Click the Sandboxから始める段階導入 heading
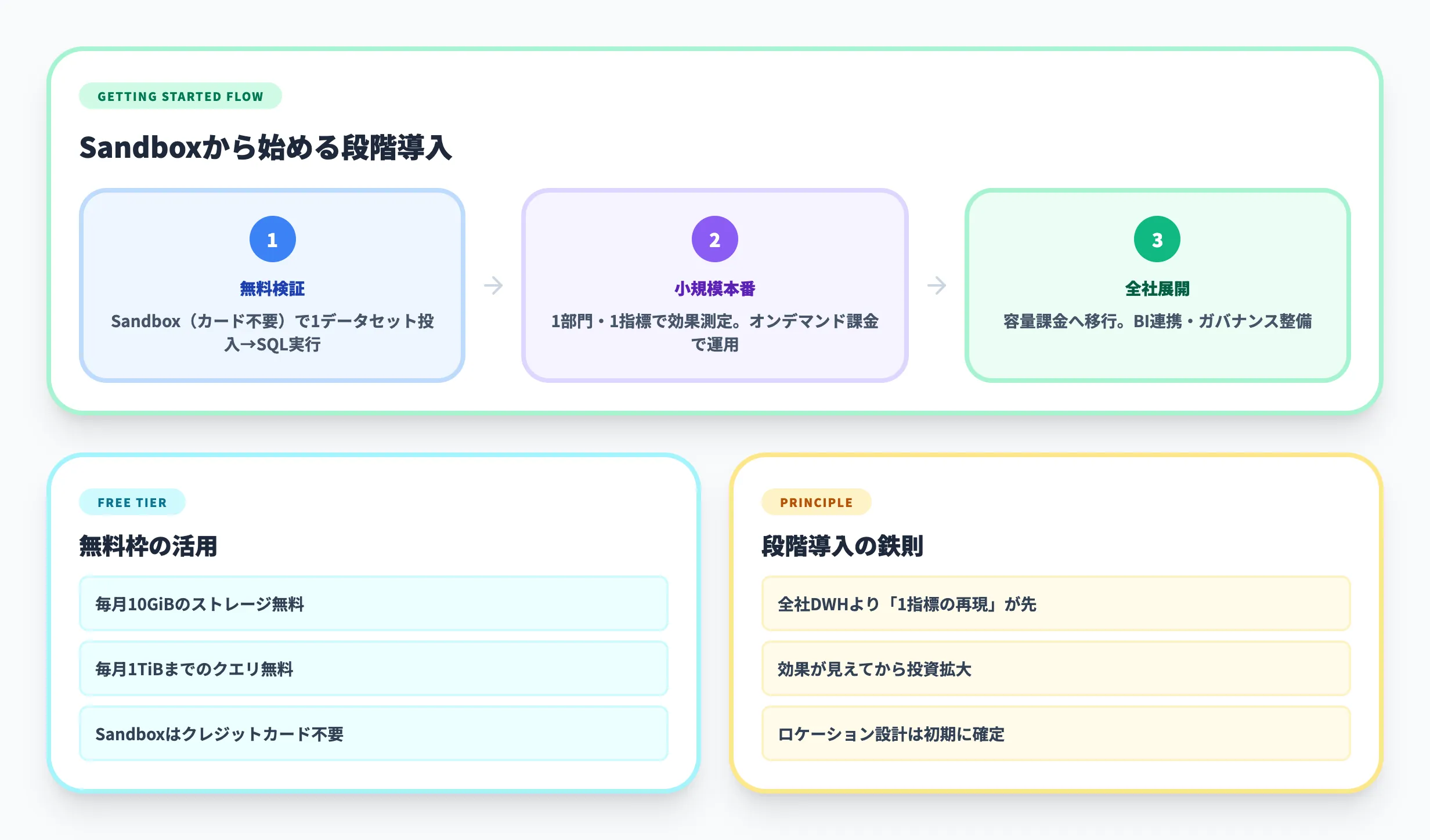1430x840 pixels. click(x=267, y=149)
